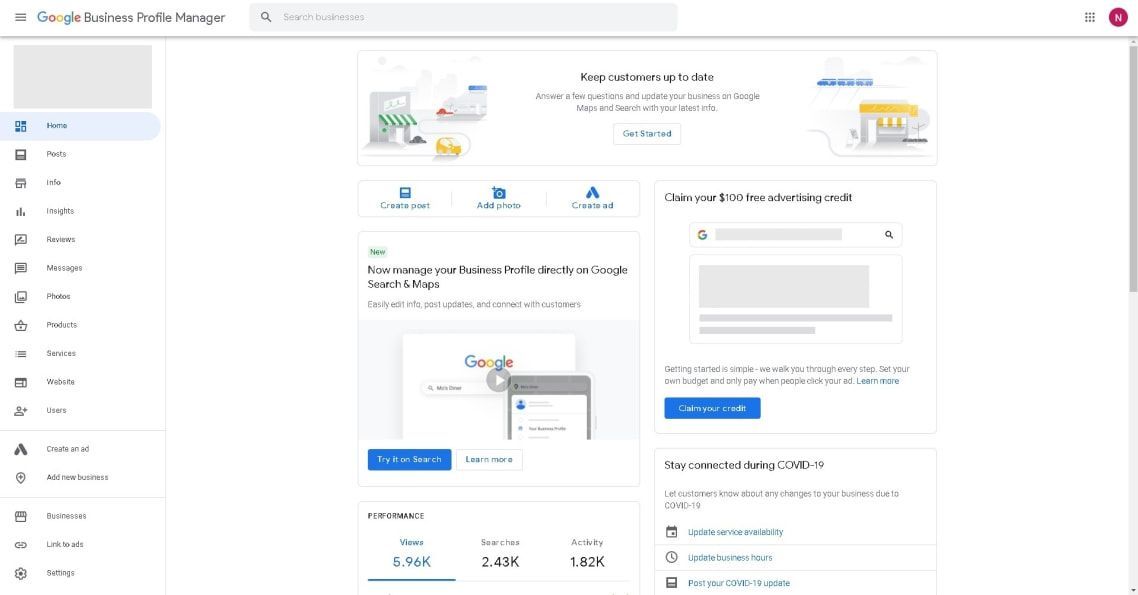Click the Create an ad Google Ads icon

(x=20, y=449)
